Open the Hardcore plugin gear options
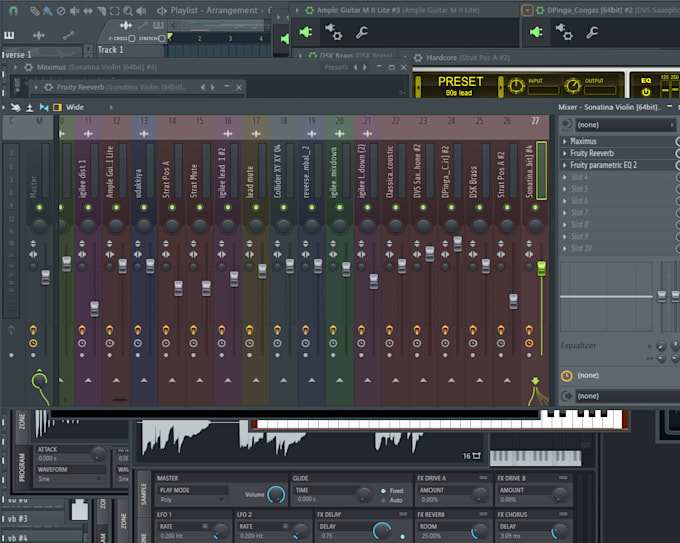 click(418, 58)
